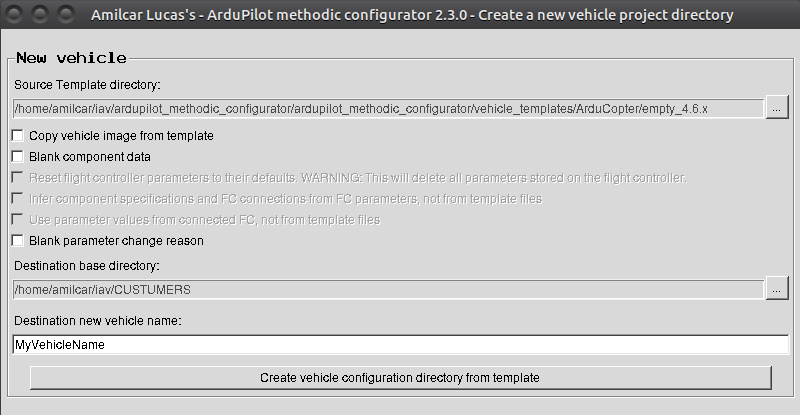Screen dimensions: 800x415
Task: Tick the Blank component data checkbox
Action: point(18,157)
